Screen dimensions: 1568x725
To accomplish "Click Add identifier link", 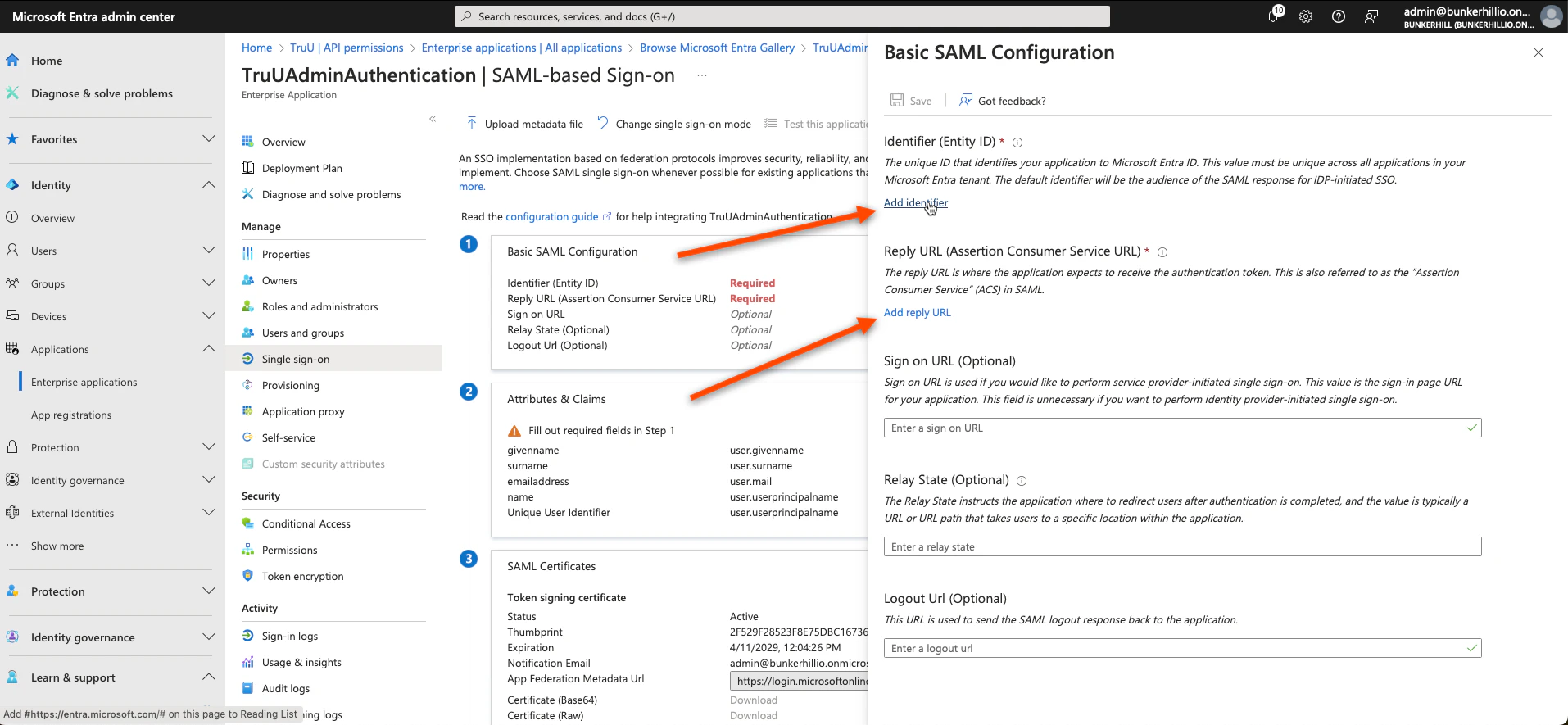I will [x=915, y=202].
